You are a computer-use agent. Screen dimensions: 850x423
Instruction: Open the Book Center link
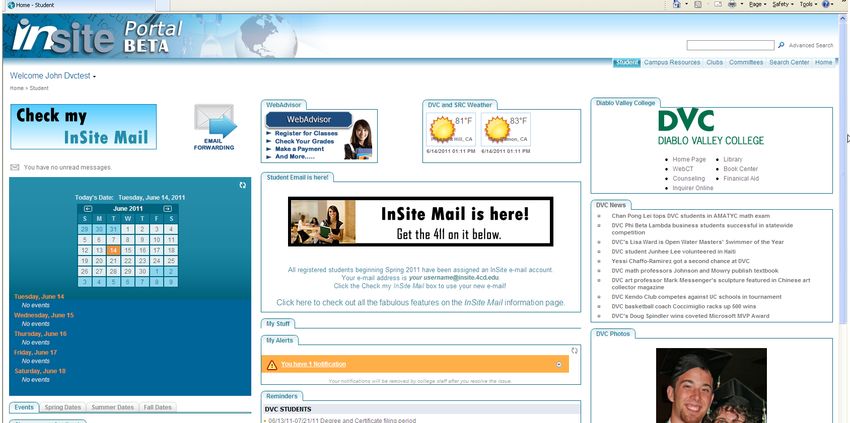point(740,169)
